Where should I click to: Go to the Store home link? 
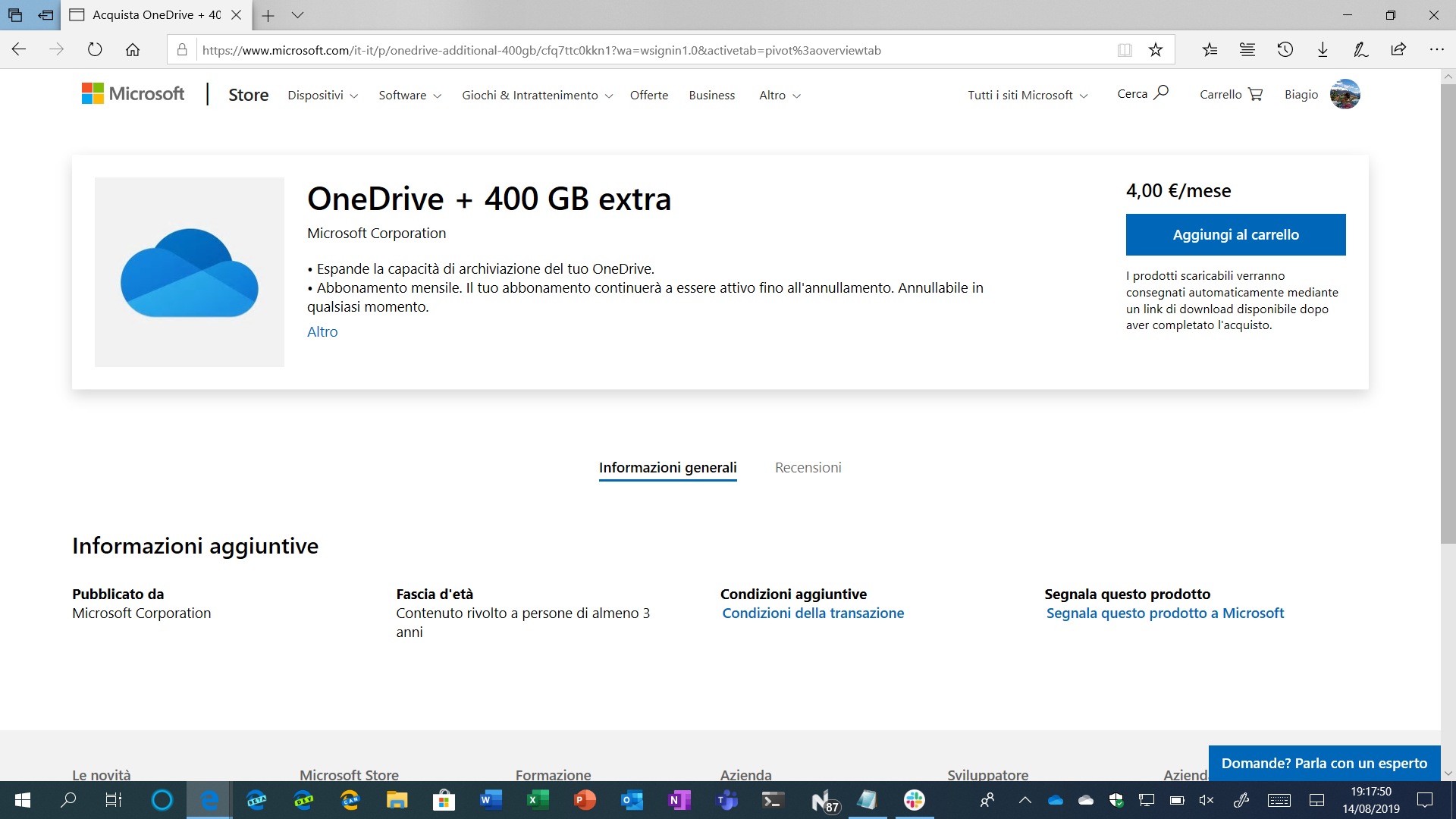click(249, 95)
